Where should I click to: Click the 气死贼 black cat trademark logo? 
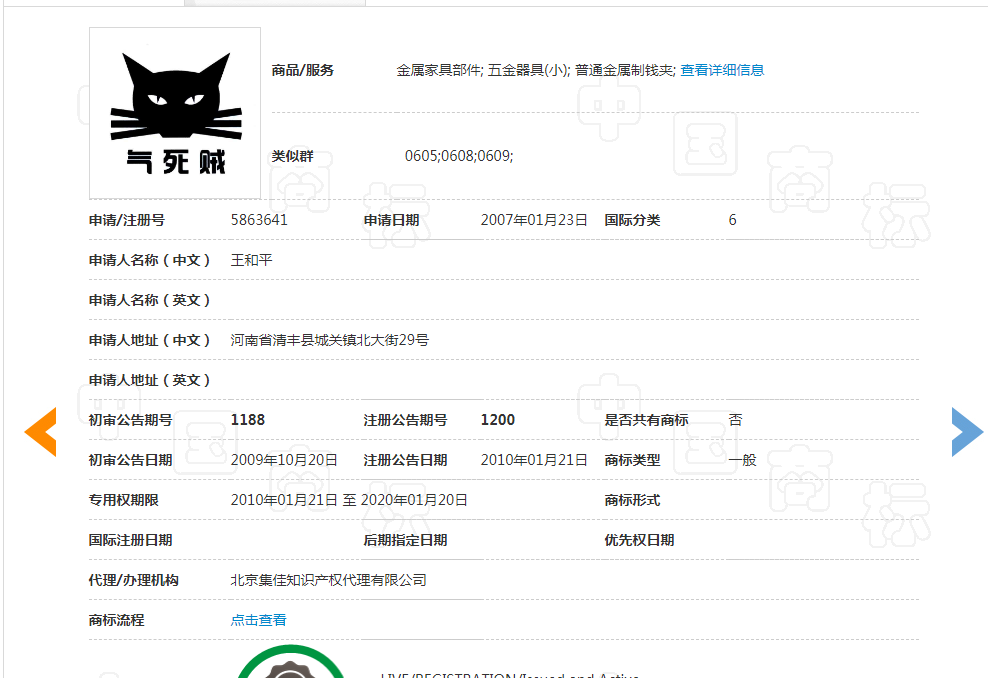coord(174,112)
